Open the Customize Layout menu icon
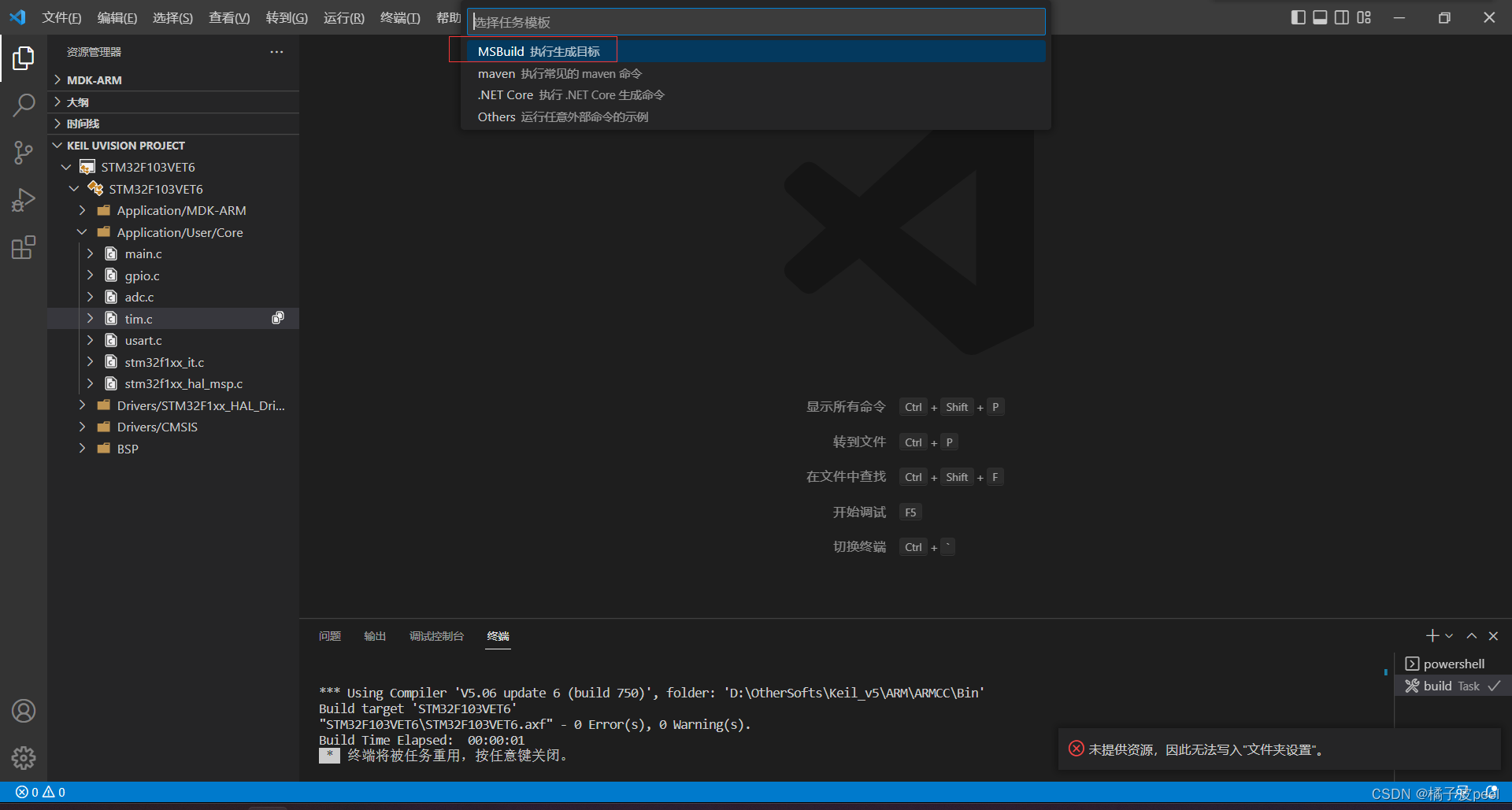Screen dimensions: 1512x810 tap(1363, 17)
